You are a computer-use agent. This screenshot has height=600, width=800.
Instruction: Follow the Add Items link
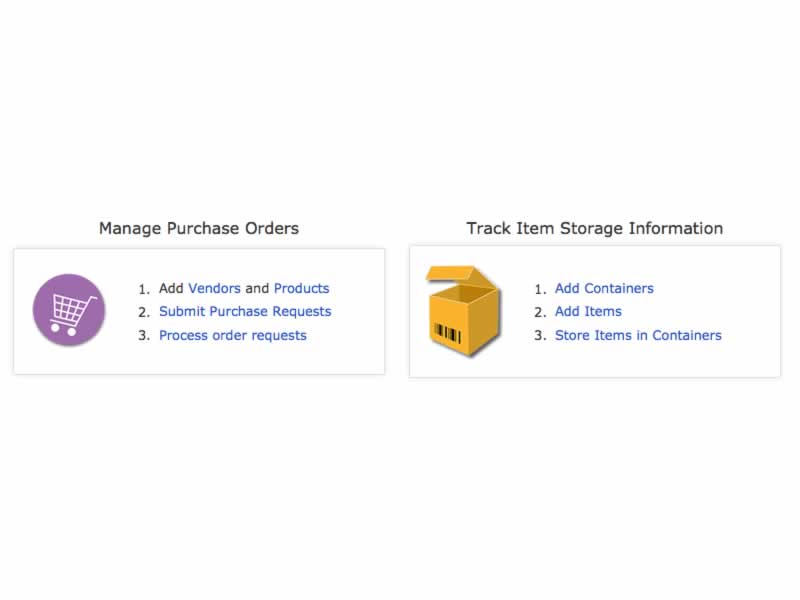click(x=588, y=311)
